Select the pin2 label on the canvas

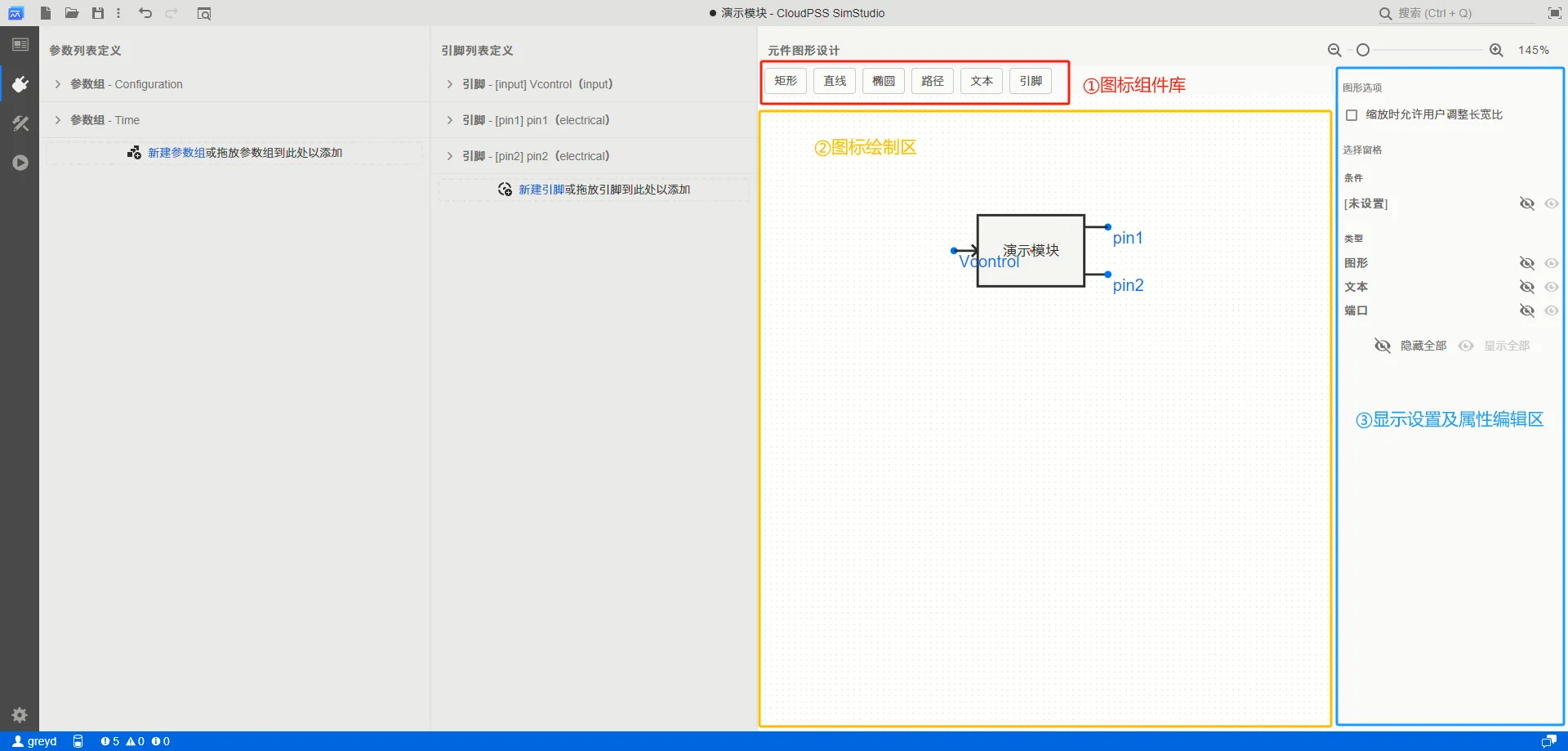pyautogui.click(x=1128, y=285)
